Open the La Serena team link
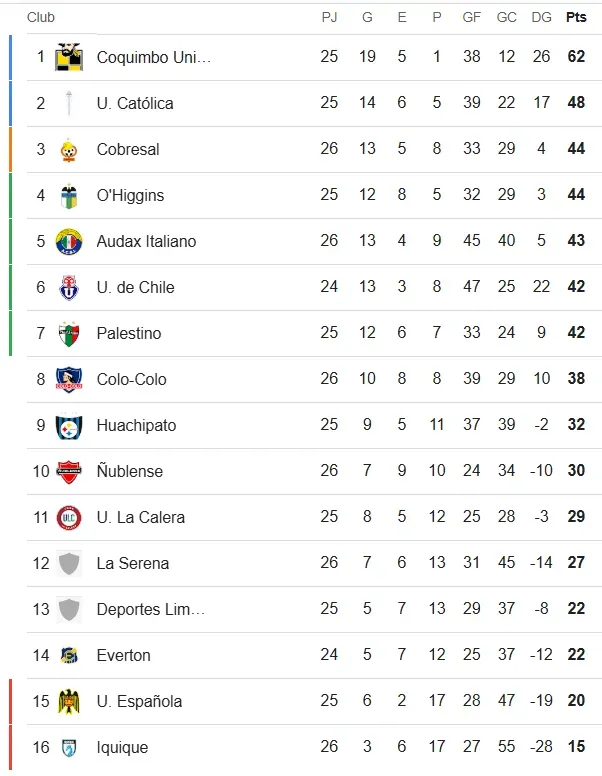The height and width of the screenshot is (776, 602). [x=132, y=563]
